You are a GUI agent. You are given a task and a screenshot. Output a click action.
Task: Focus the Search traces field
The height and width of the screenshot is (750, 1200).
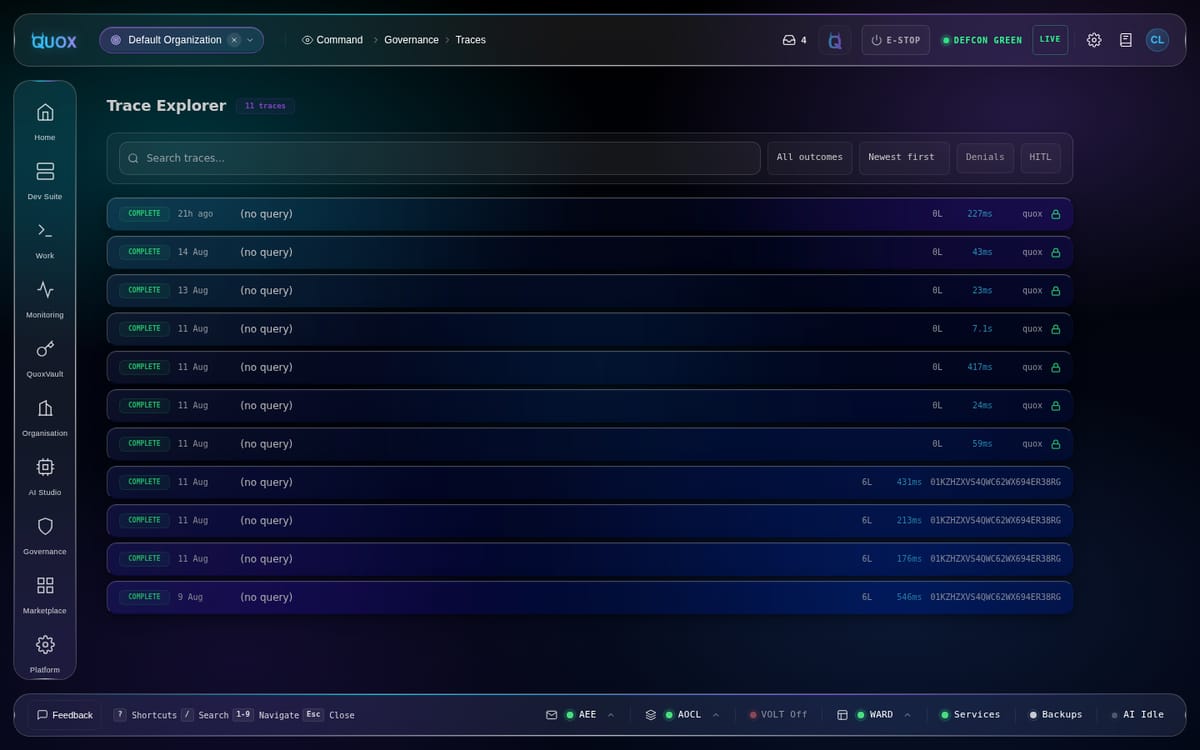tap(440, 158)
